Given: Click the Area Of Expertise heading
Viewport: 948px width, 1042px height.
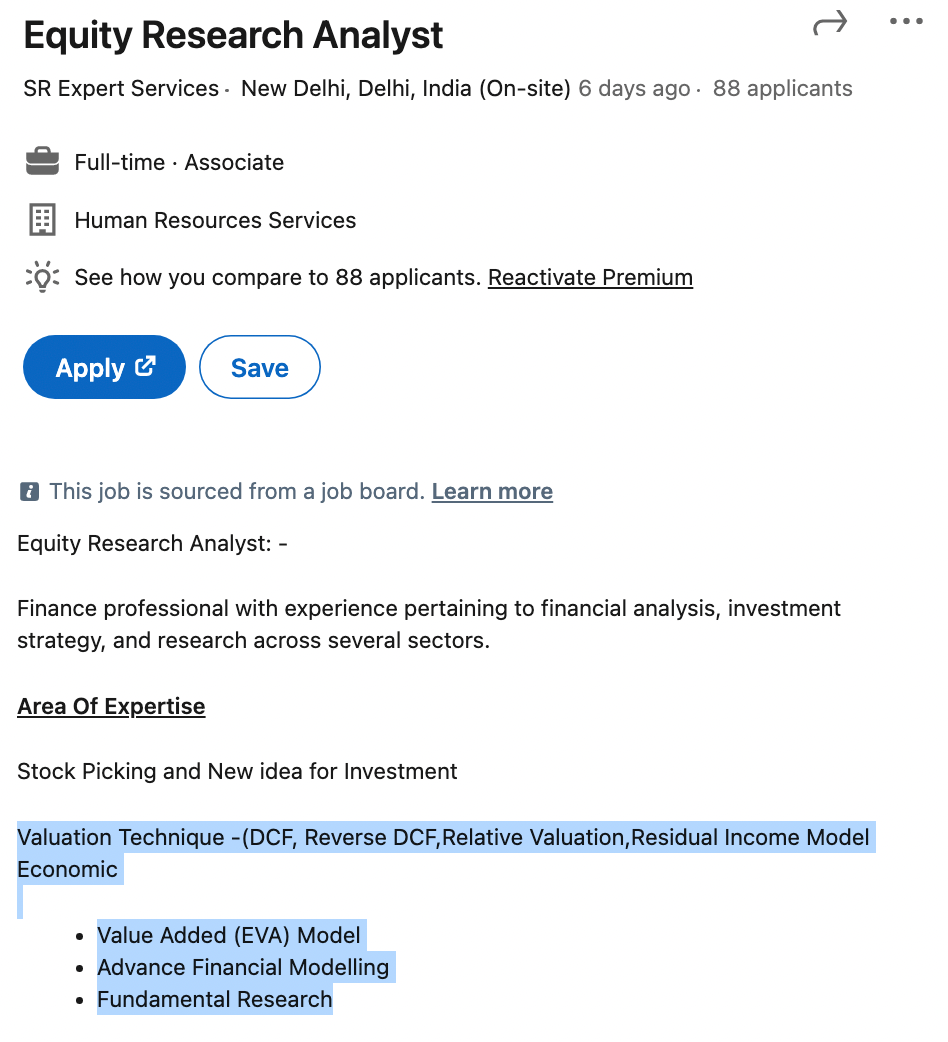Looking at the screenshot, I should coord(111,707).
